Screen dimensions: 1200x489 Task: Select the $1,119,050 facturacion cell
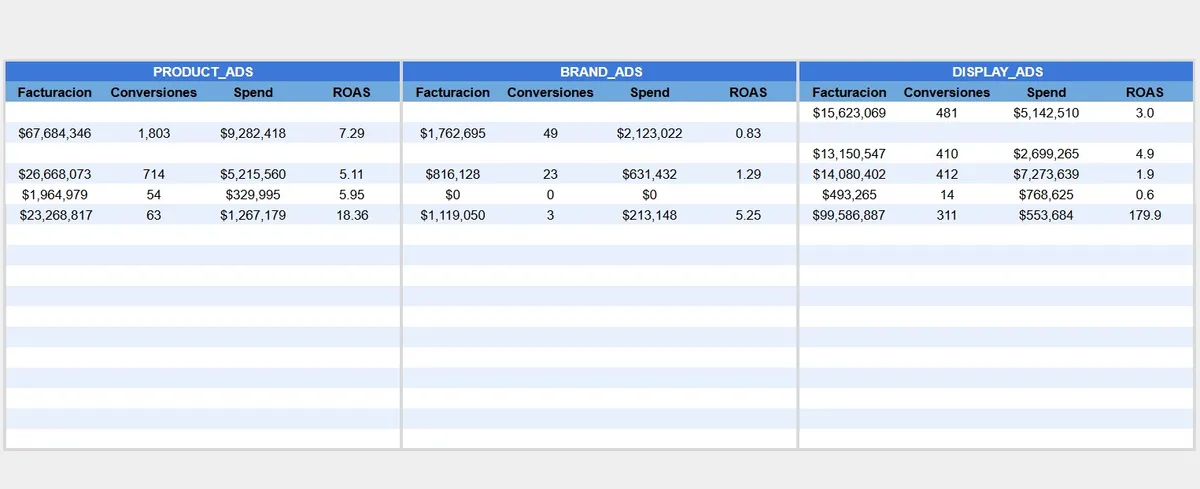tap(453, 215)
